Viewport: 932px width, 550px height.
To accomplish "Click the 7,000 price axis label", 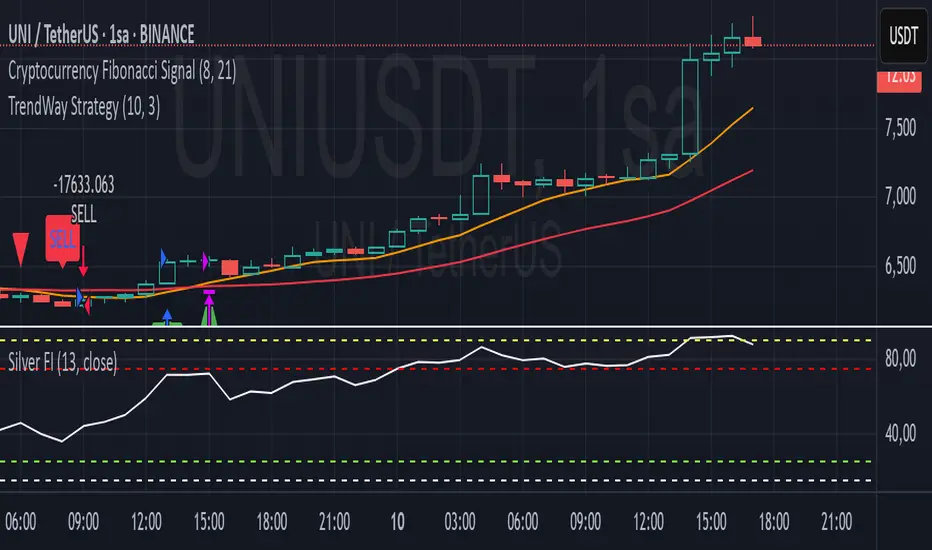I will 900,196.
